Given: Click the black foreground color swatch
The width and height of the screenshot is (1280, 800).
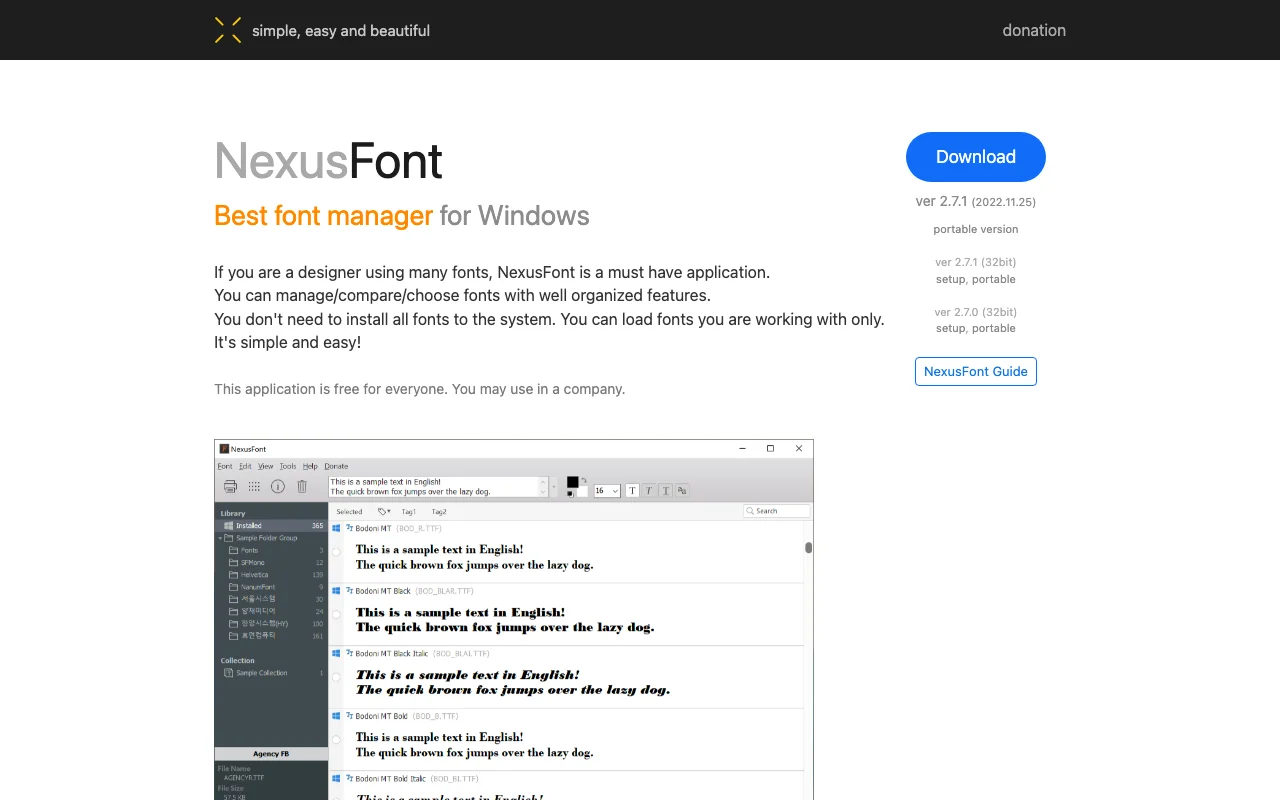Looking at the screenshot, I should pos(573,482).
